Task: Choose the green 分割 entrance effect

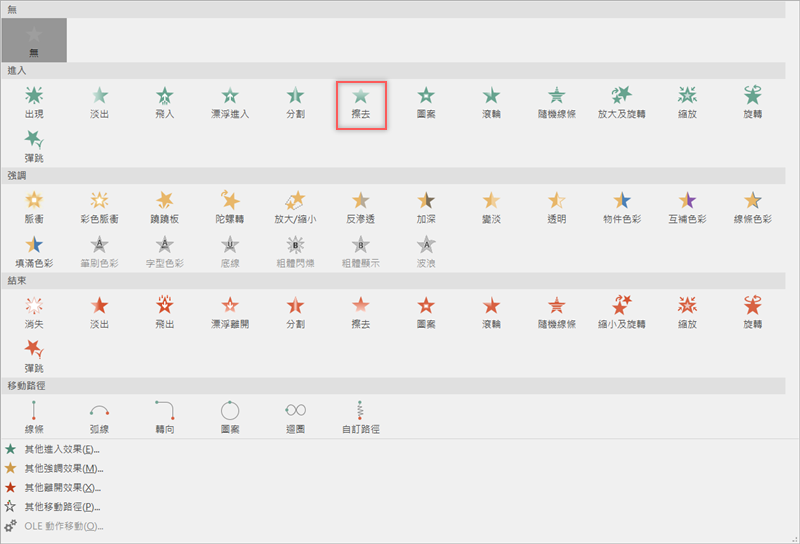Action: 295,102
